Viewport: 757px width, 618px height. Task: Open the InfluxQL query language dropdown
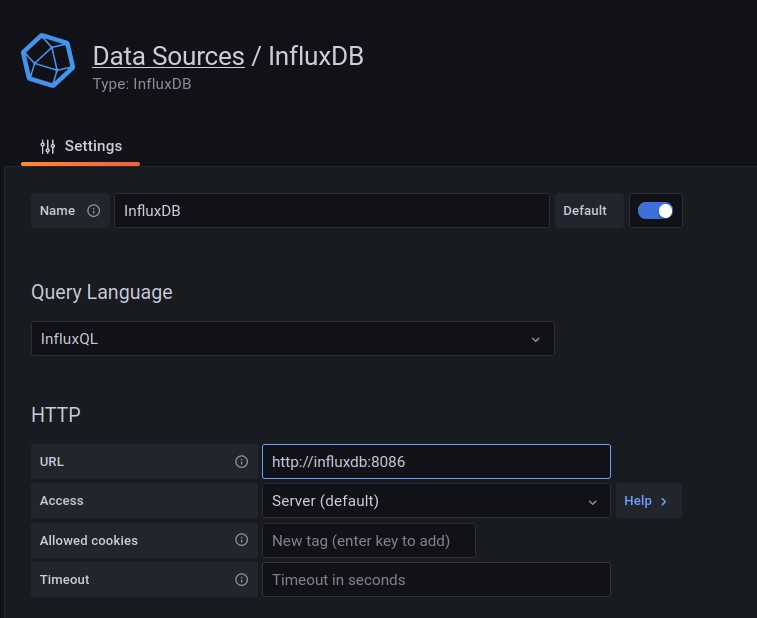(x=292, y=339)
